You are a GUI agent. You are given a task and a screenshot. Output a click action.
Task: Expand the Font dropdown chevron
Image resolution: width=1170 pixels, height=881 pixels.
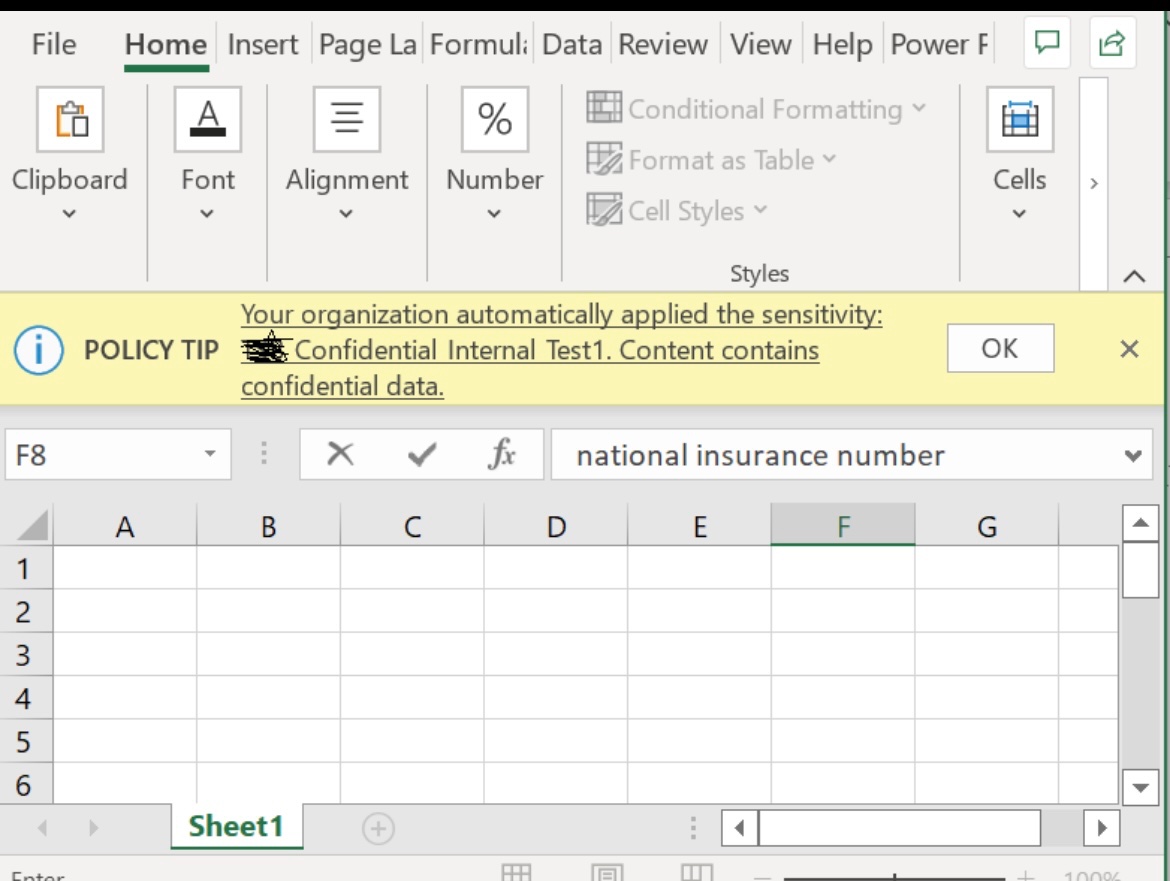pos(207,213)
